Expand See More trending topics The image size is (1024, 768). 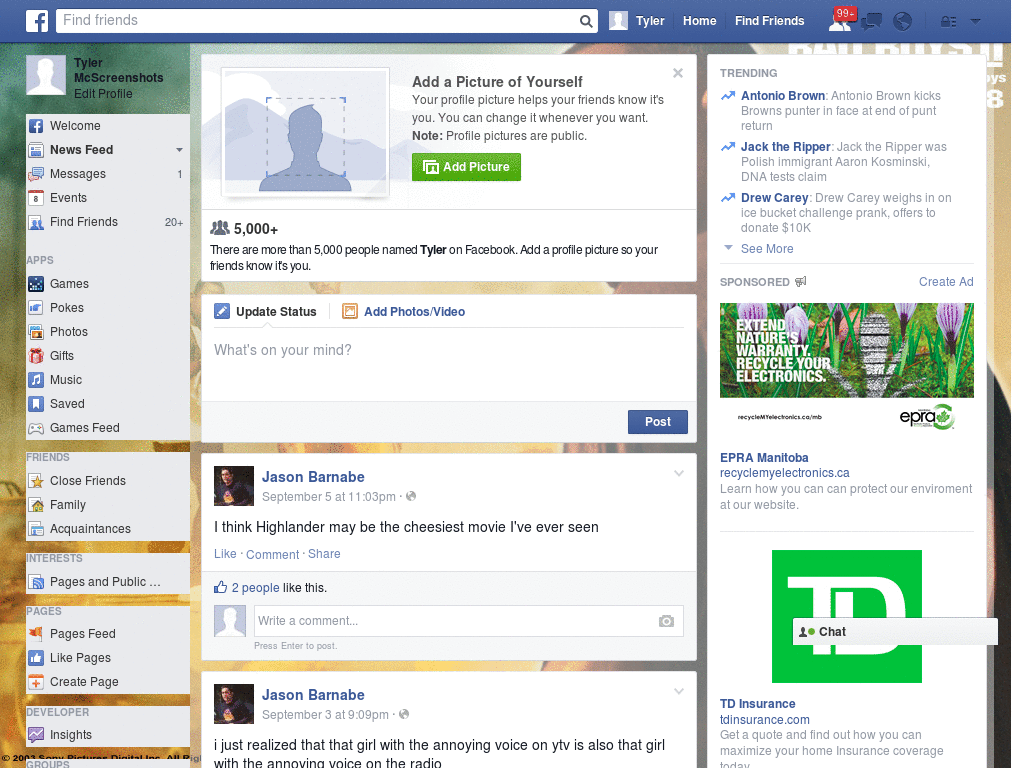767,249
